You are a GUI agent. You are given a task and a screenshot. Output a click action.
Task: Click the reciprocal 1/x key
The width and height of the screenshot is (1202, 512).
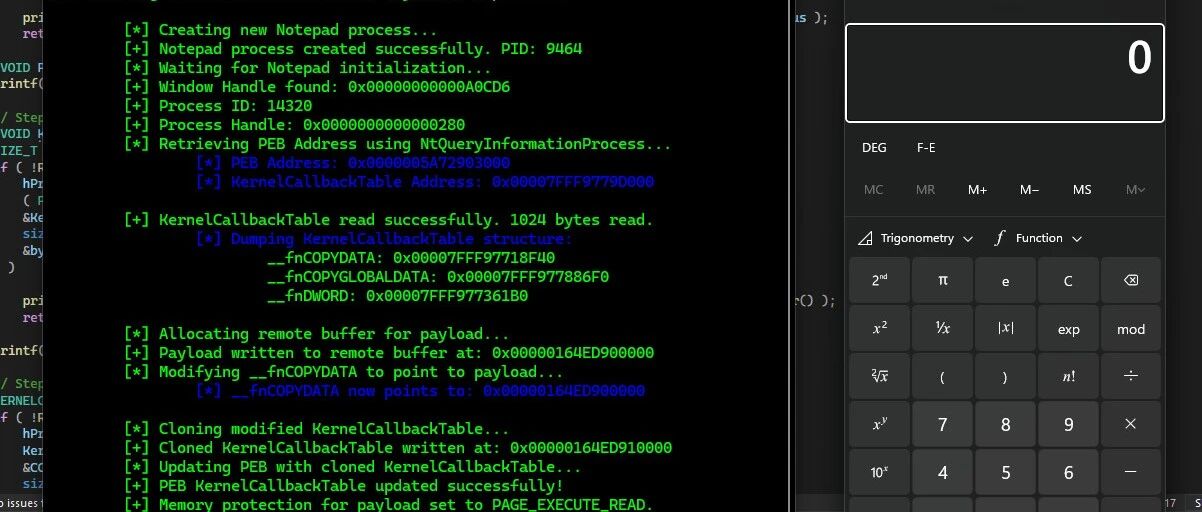tap(942, 329)
